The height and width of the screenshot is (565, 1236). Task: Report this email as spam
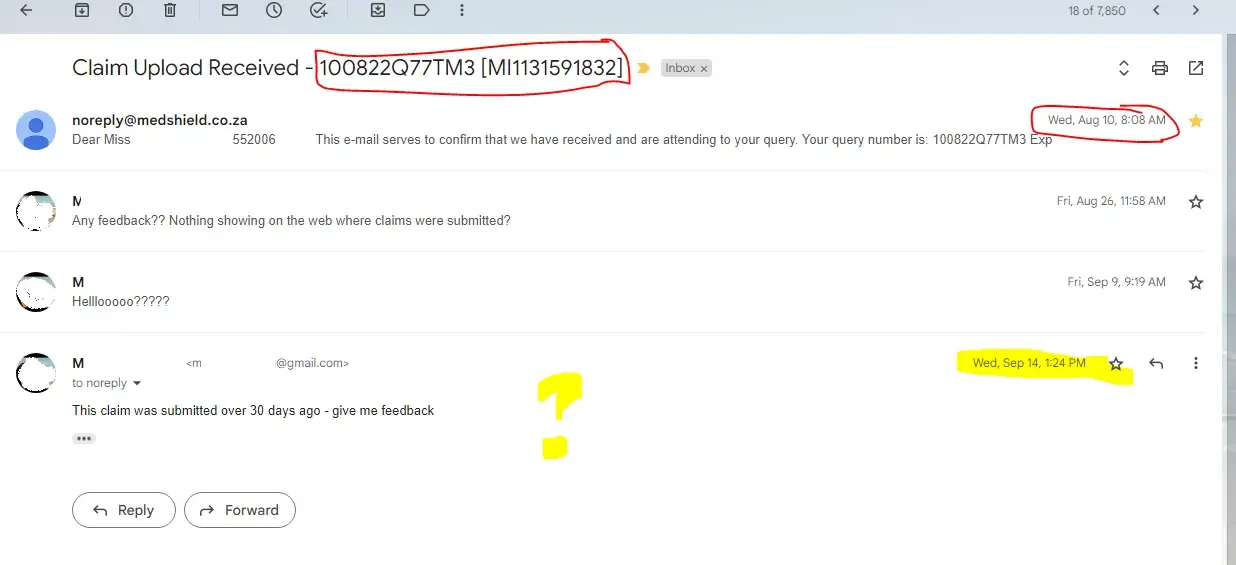[x=125, y=10]
